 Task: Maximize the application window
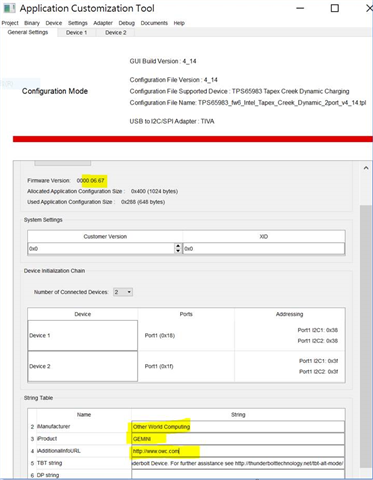coord(335,8)
